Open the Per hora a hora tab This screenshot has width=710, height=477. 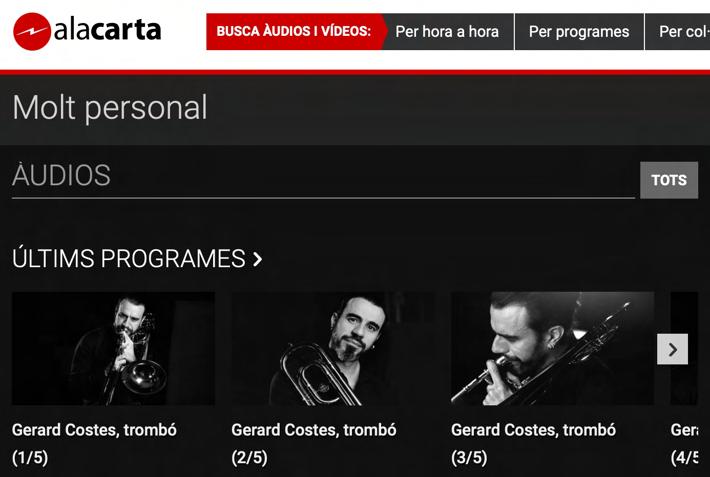pos(447,31)
